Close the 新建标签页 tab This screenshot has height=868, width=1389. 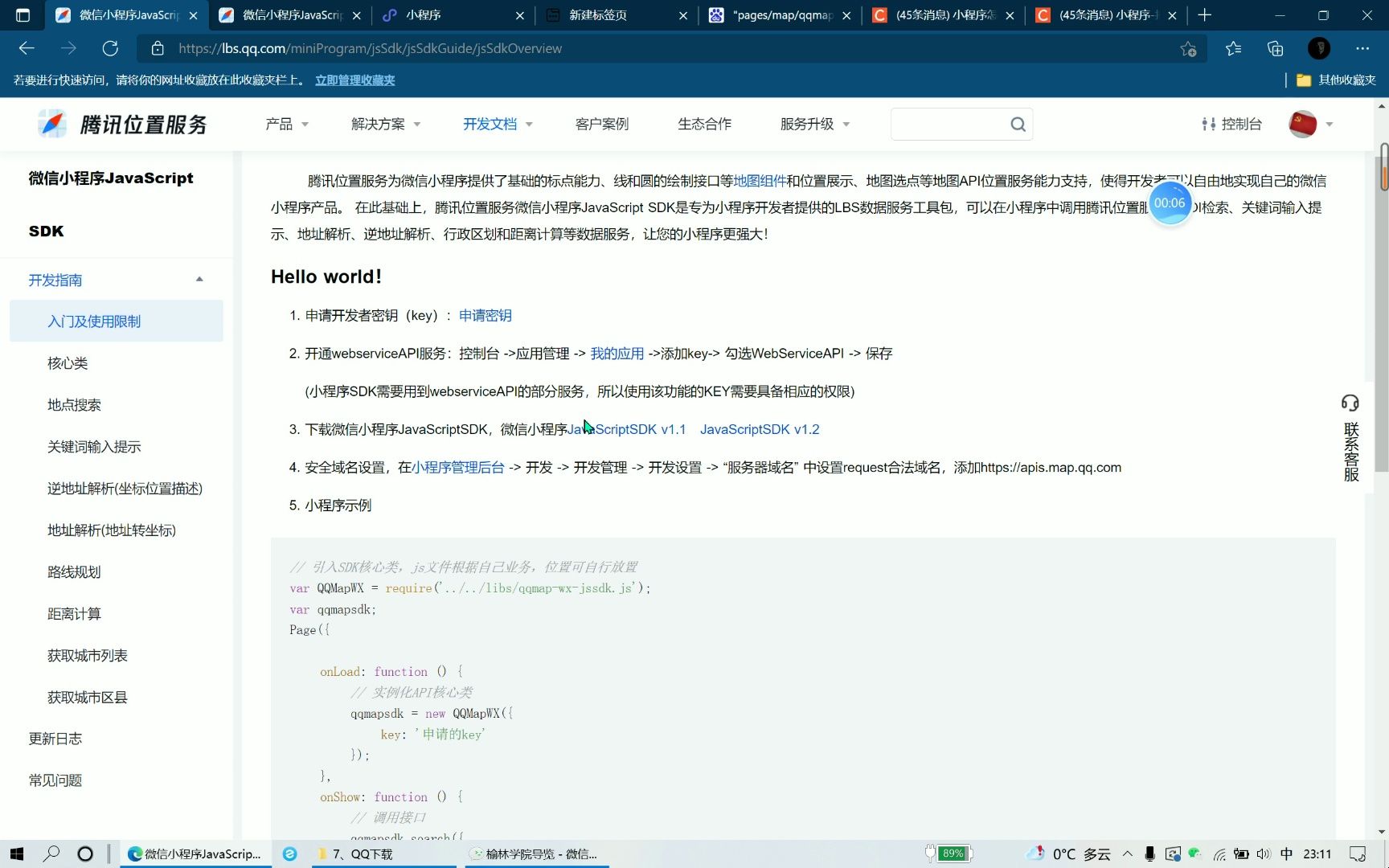pos(683,15)
